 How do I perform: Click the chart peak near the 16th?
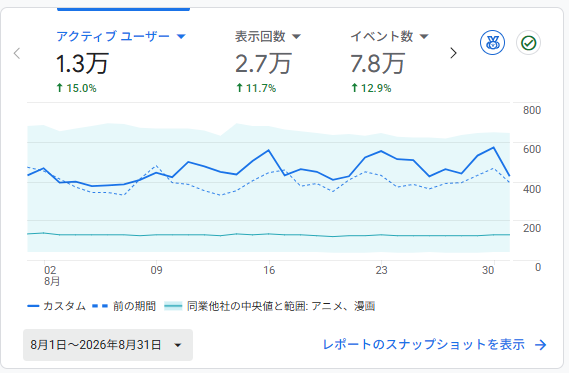tap(269, 150)
